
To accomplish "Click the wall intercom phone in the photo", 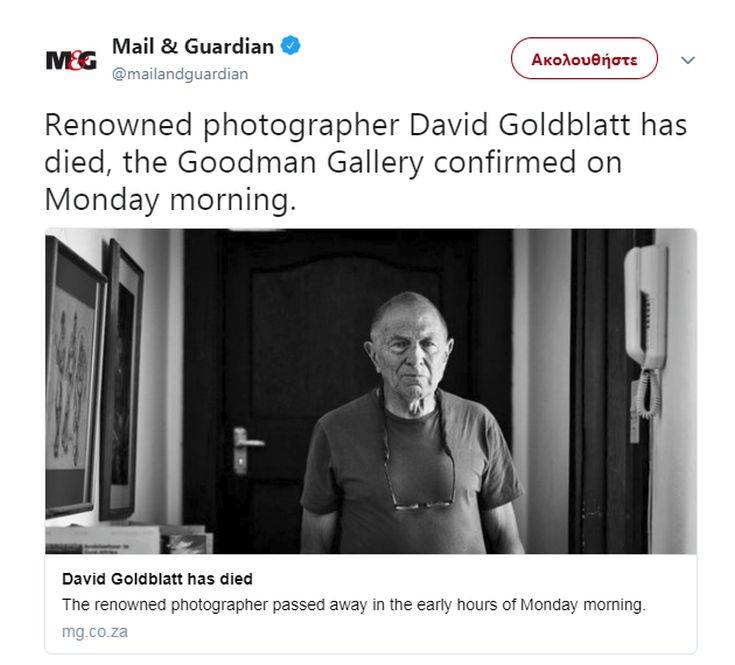I will [x=646, y=330].
